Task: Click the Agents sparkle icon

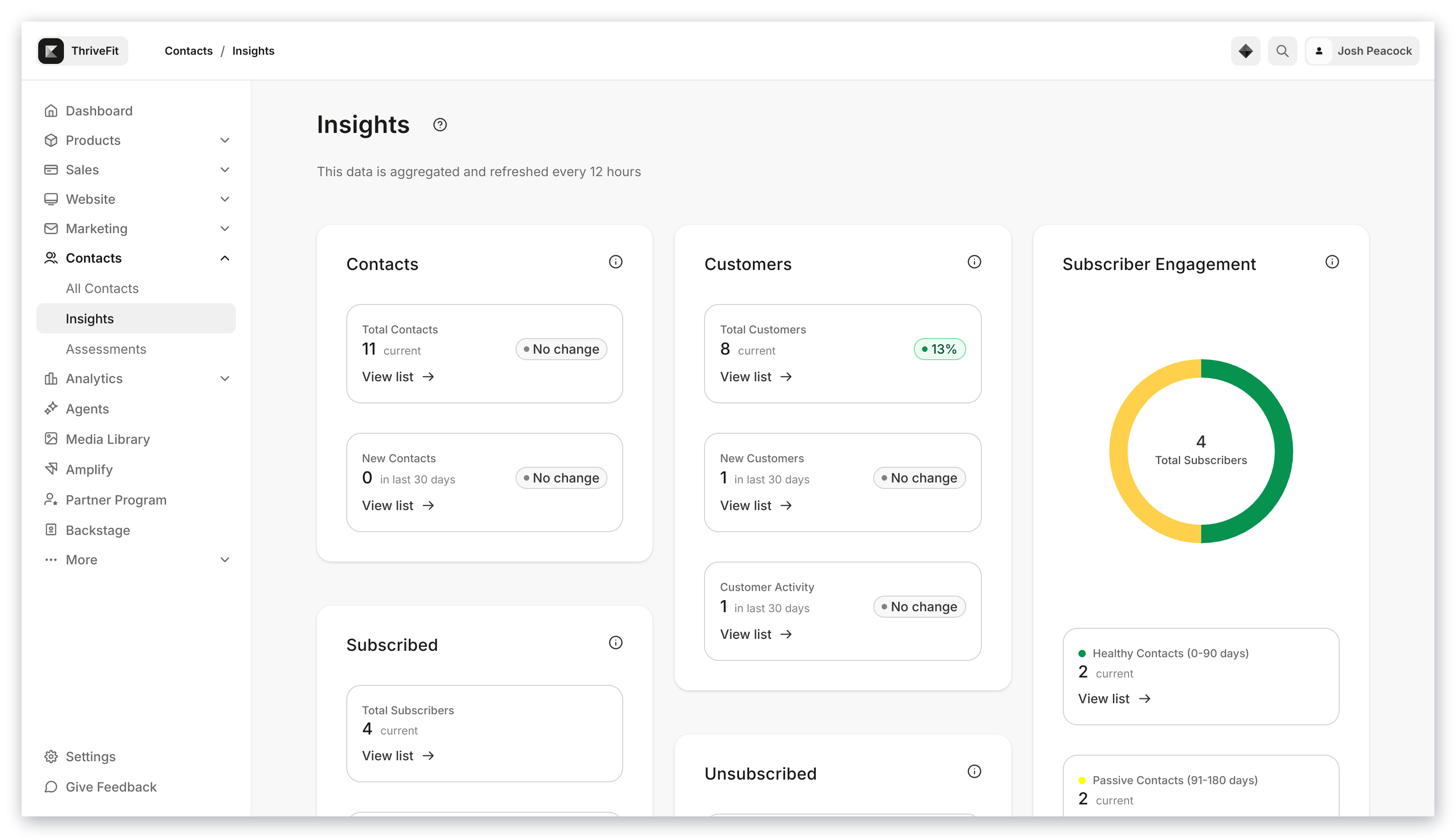Action: (51, 408)
